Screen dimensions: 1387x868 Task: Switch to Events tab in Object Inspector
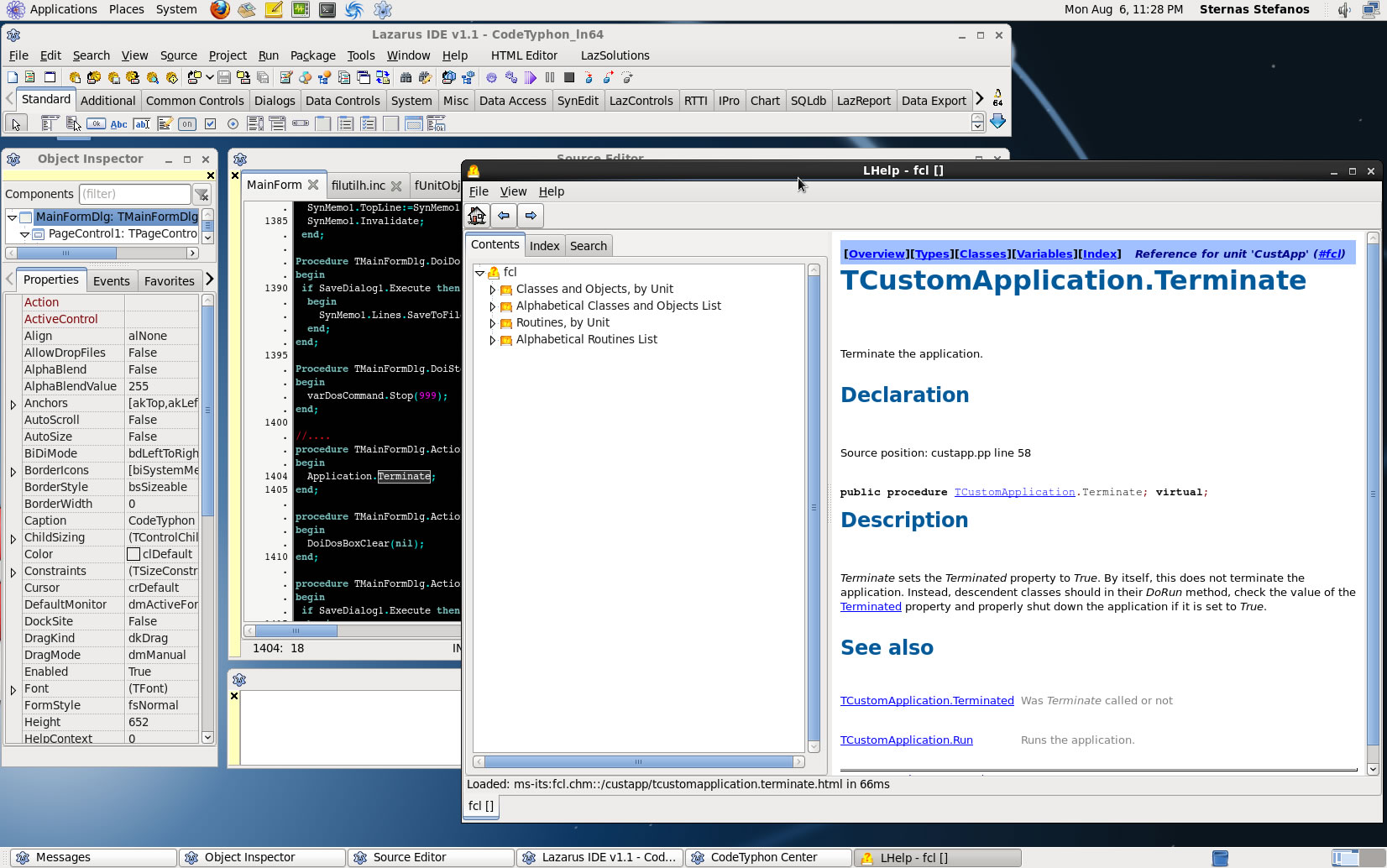point(111,281)
